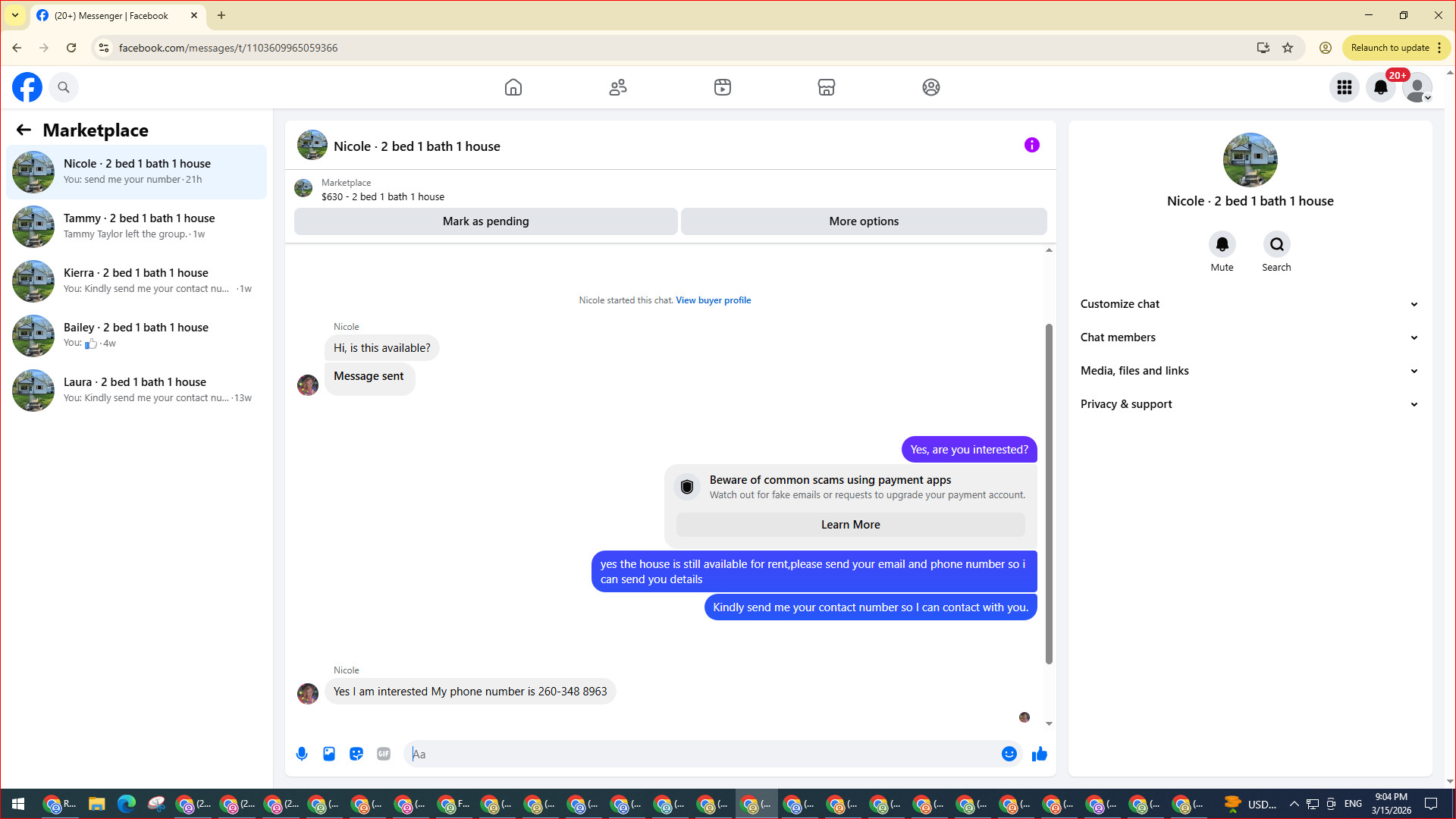Click the chat header house thumbnail

point(312,145)
